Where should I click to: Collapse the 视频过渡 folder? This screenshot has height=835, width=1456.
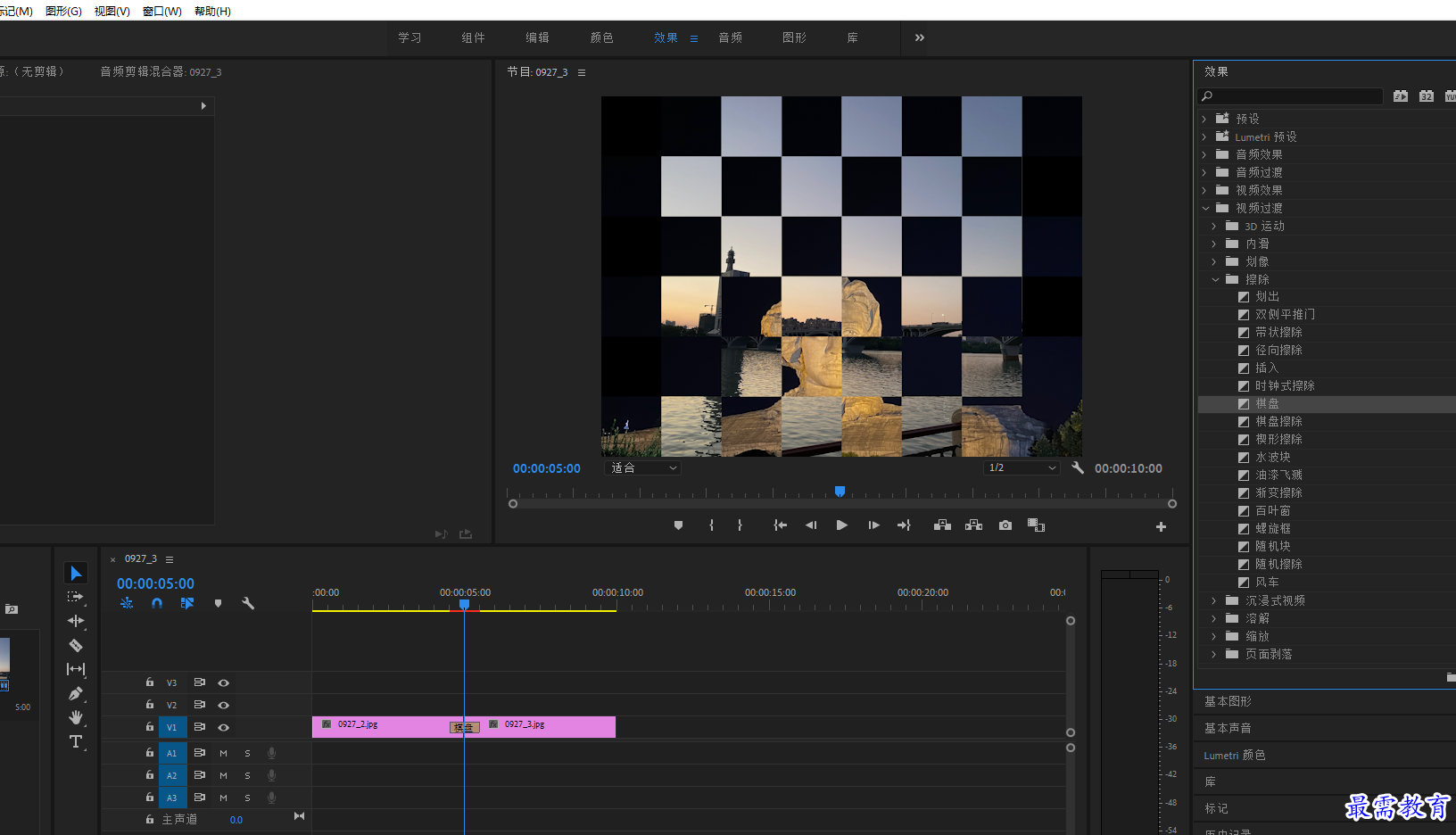coord(1204,208)
